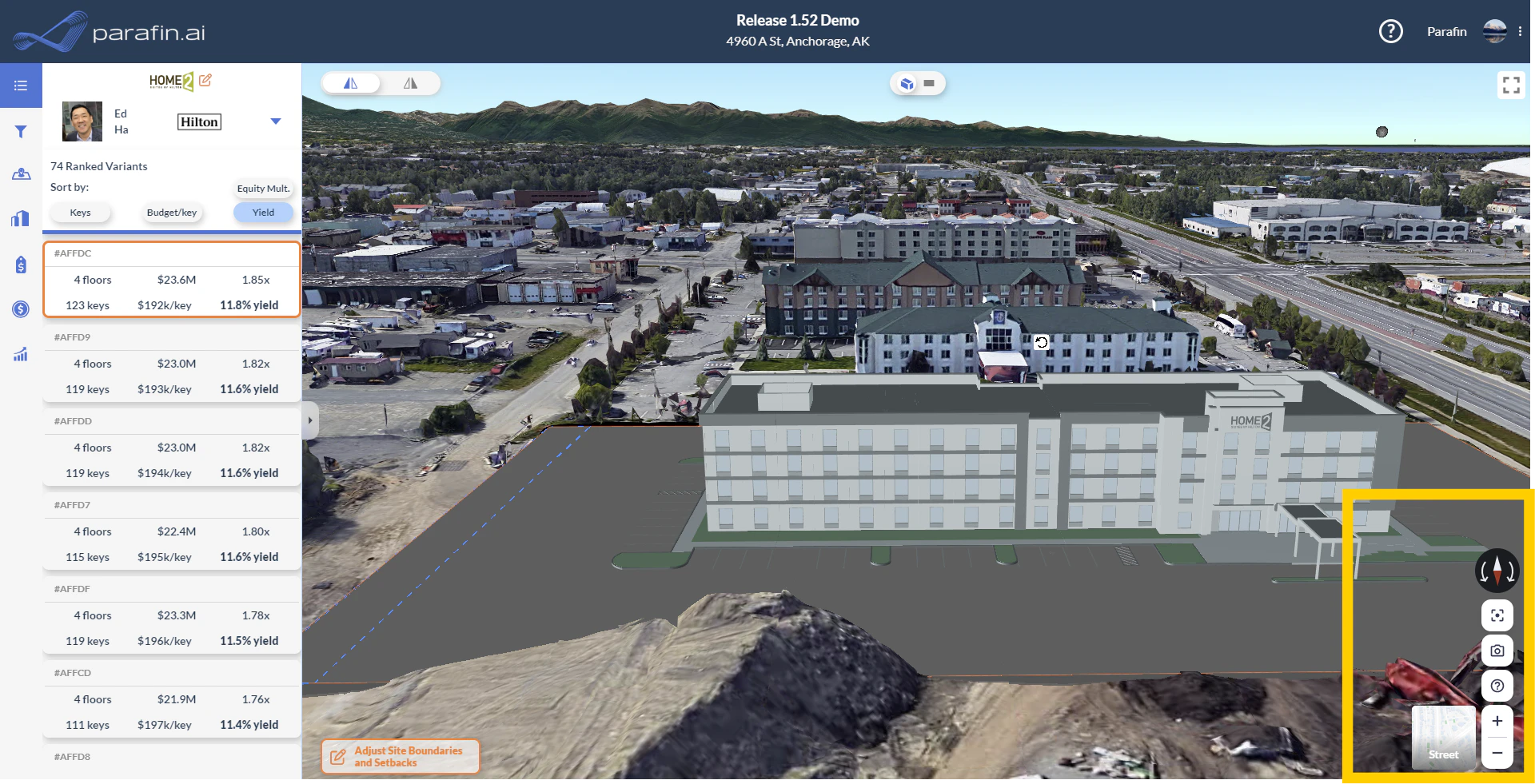Click 115 keys in #AFFD7

pos(87,557)
